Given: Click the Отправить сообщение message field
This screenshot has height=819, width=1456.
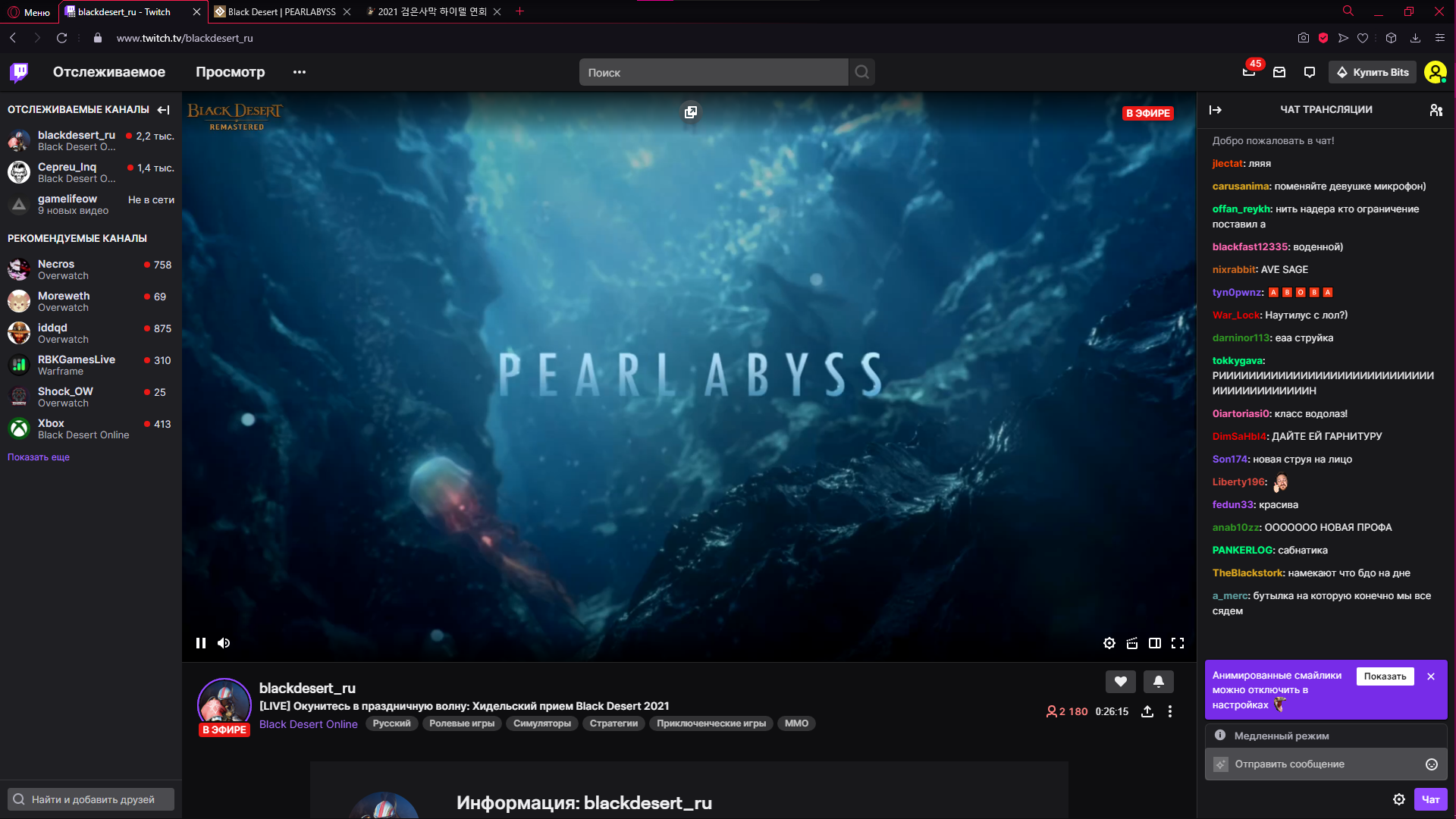Looking at the screenshot, I should pyautogui.click(x=1326, y=764).
